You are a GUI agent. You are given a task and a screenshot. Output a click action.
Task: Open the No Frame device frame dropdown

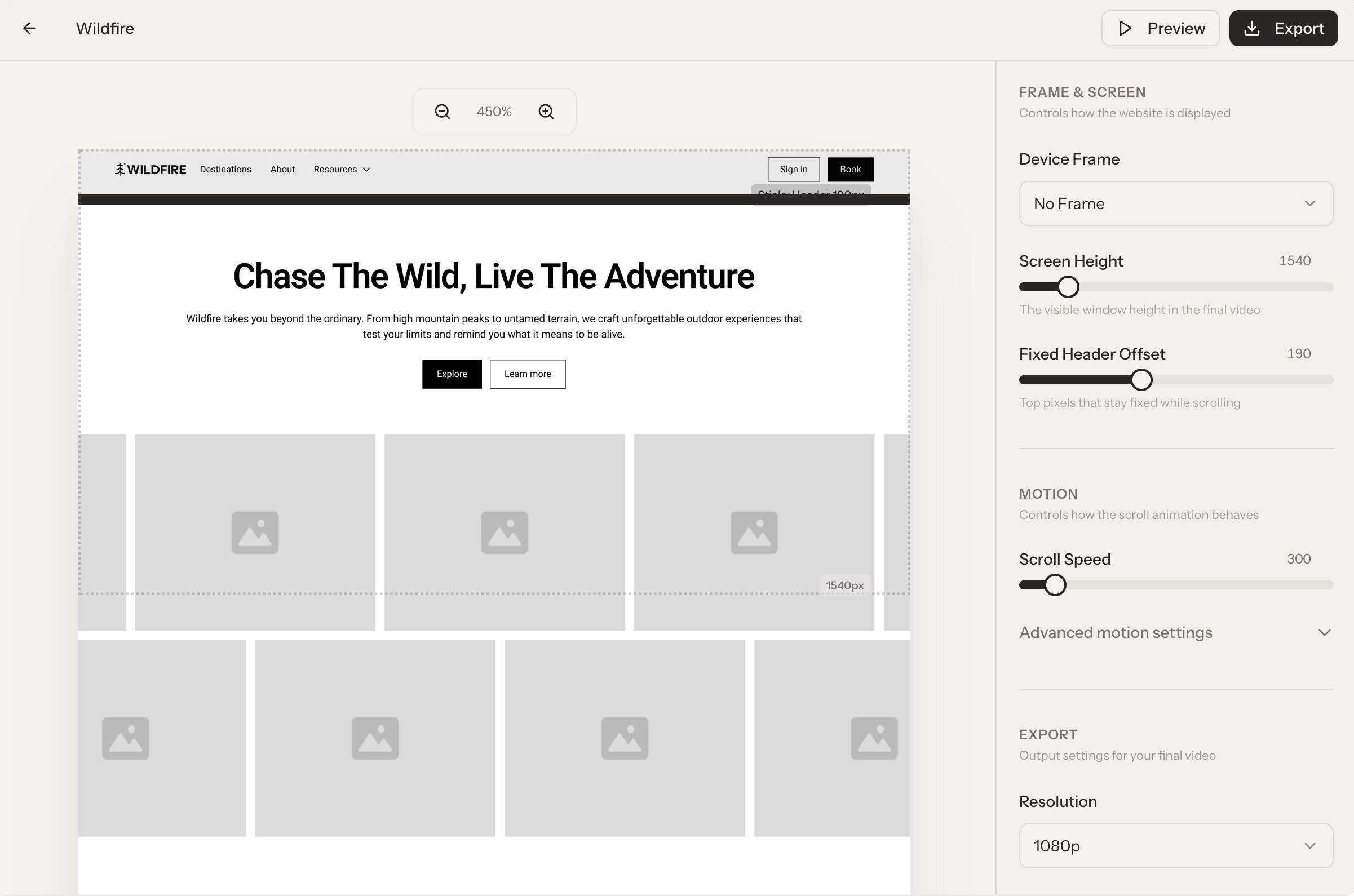coord(1175,203)
